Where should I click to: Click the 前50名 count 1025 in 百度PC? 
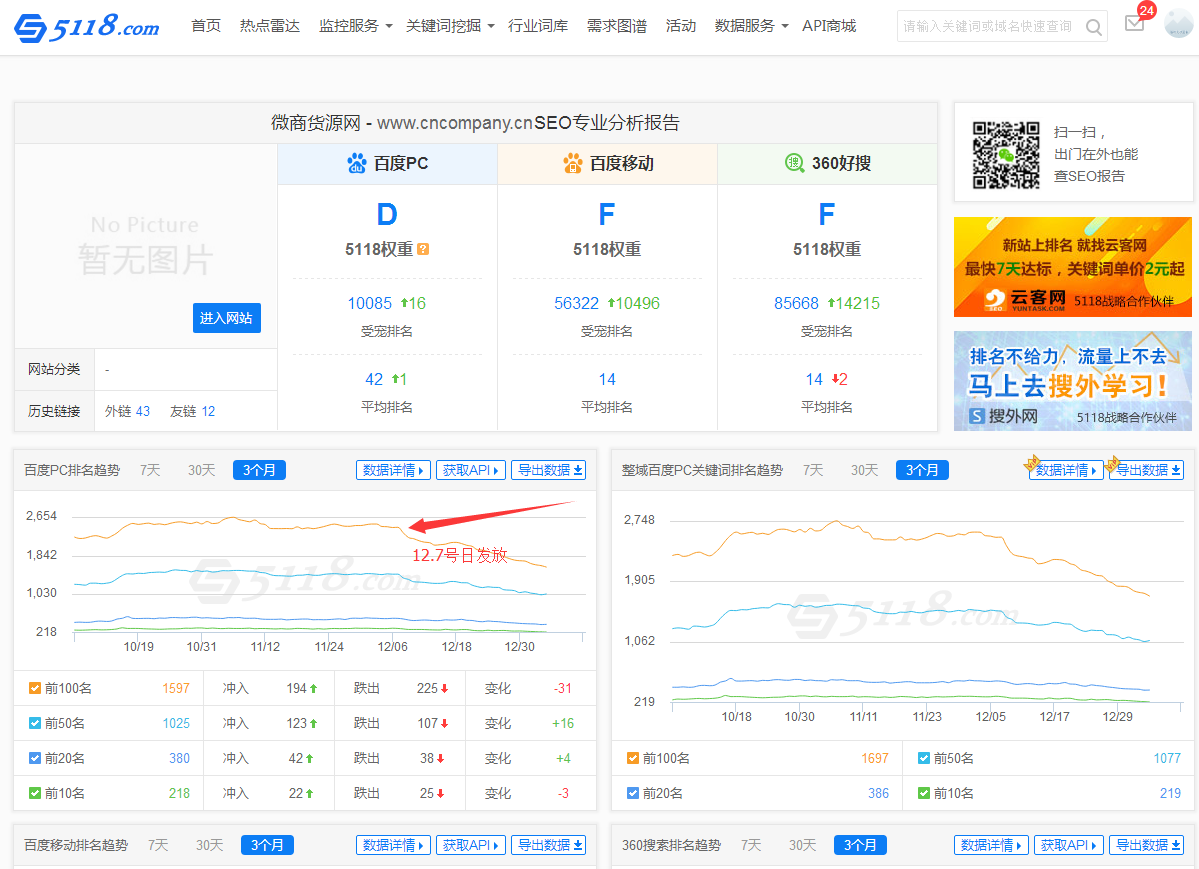[176, 723]
